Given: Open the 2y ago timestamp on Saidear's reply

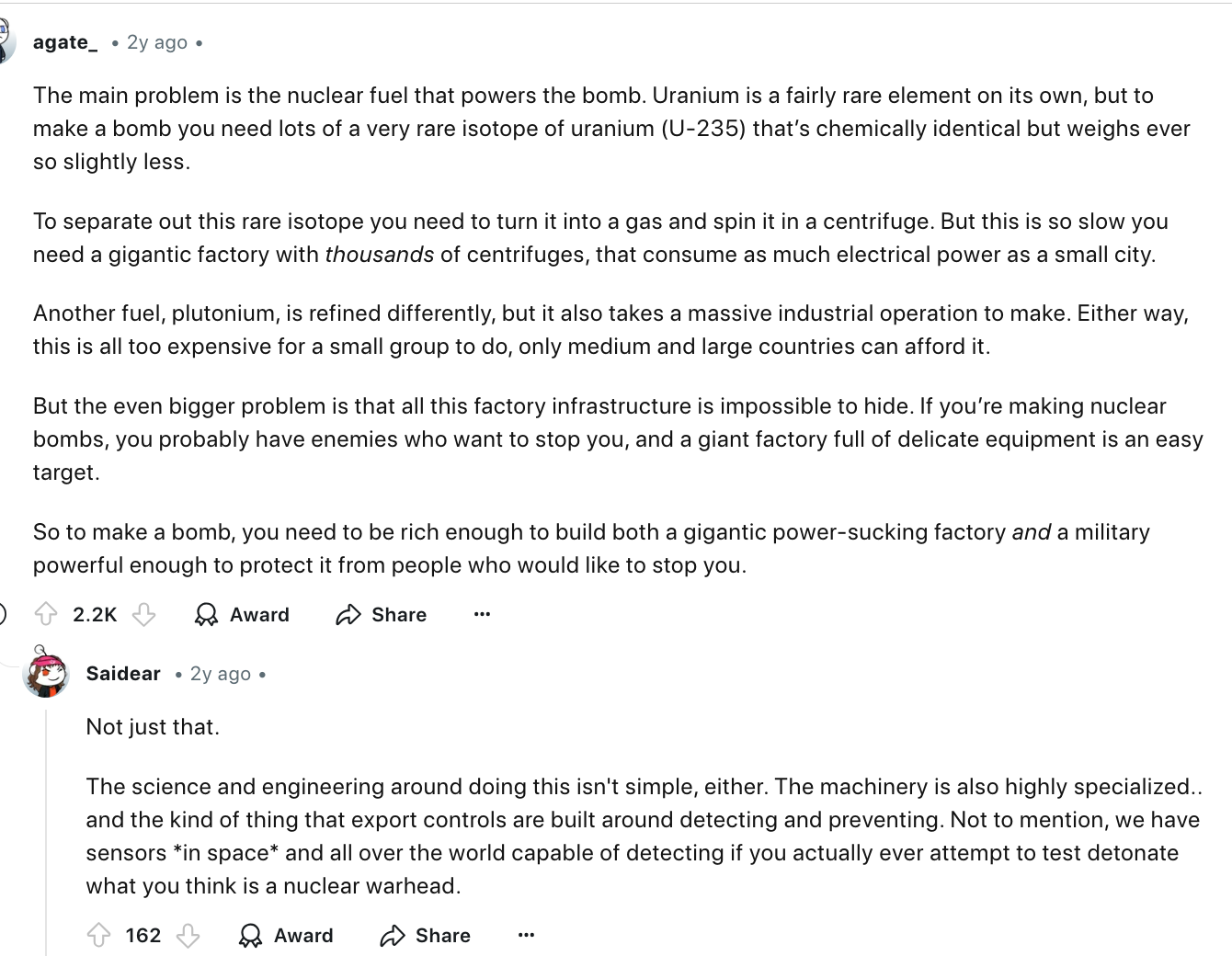Looking at the screenshot, I should point(221,674).
